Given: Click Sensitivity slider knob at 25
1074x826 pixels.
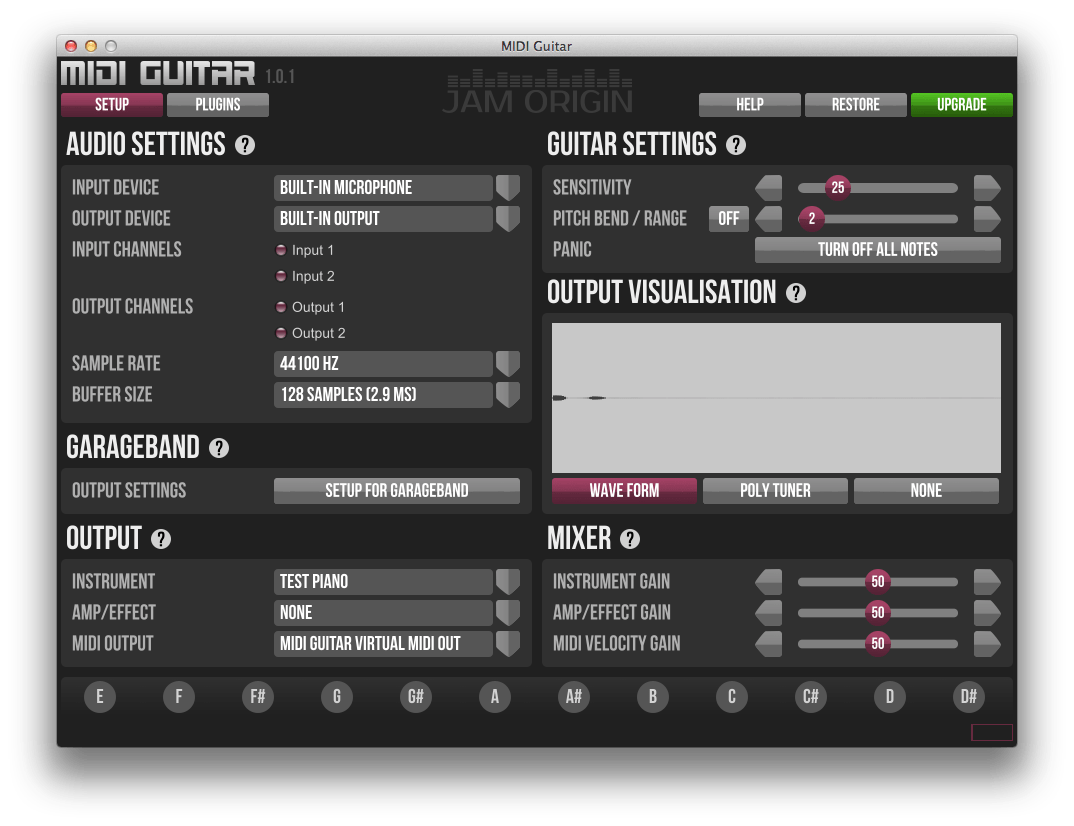Looking at the screenshot, I should click(x=838, y=188).
